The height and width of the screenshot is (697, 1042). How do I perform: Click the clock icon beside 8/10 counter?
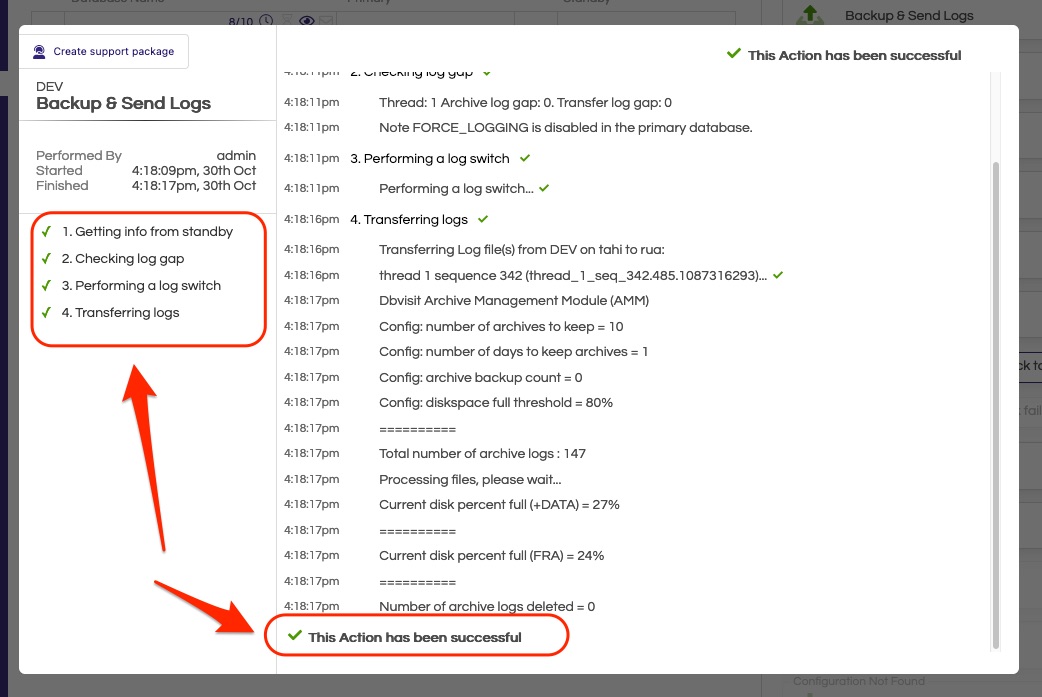(x=266, y=21)
